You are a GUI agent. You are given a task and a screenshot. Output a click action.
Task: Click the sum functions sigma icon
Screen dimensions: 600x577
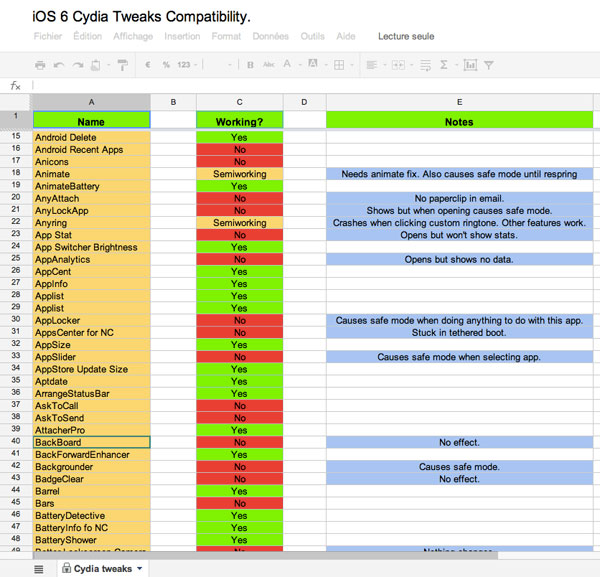coord(444,65)
